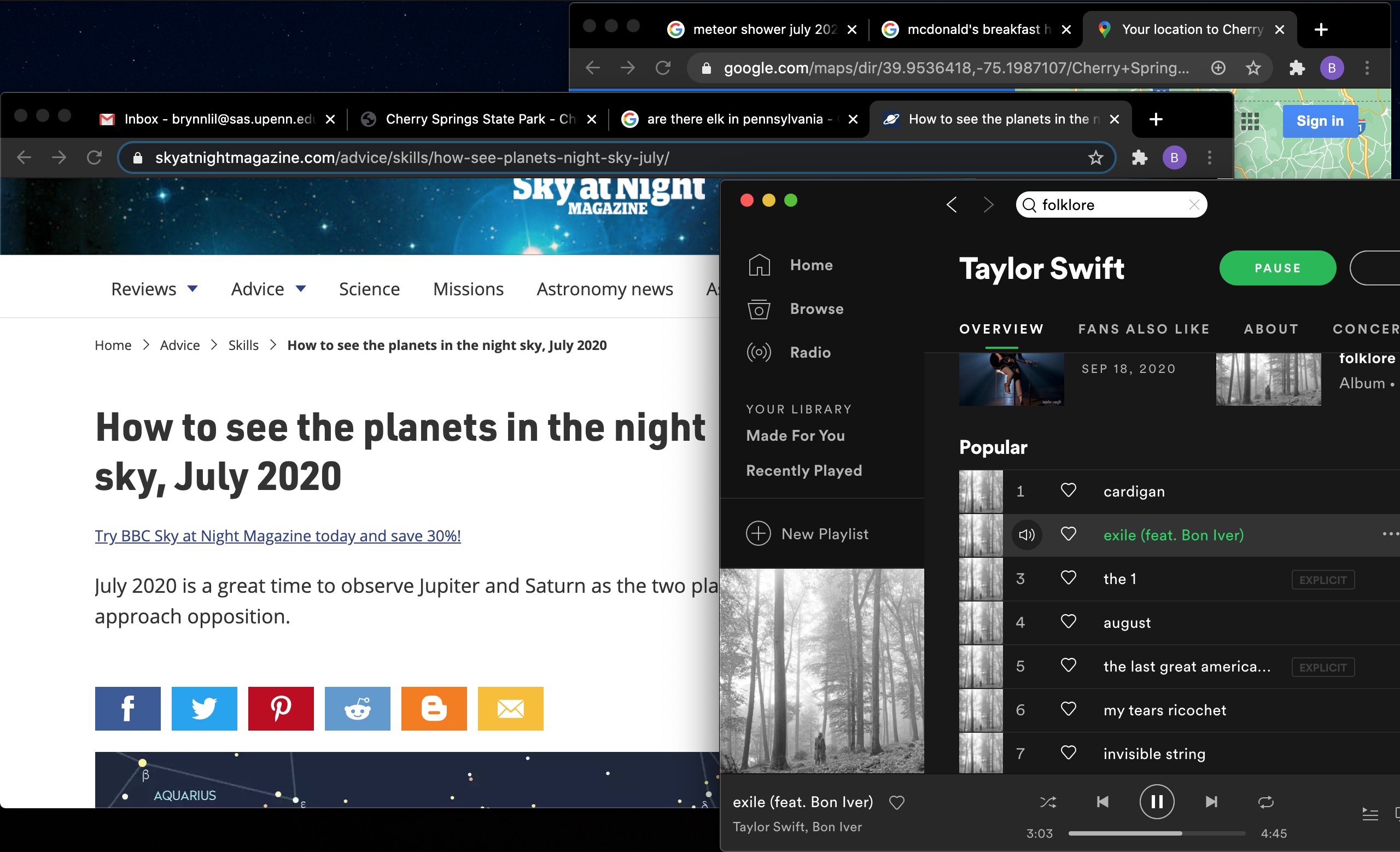Viewport: 1400px width, 852px height.
Task: Go to Skills breadcrumb link
Action: click(x=243, y=346)
